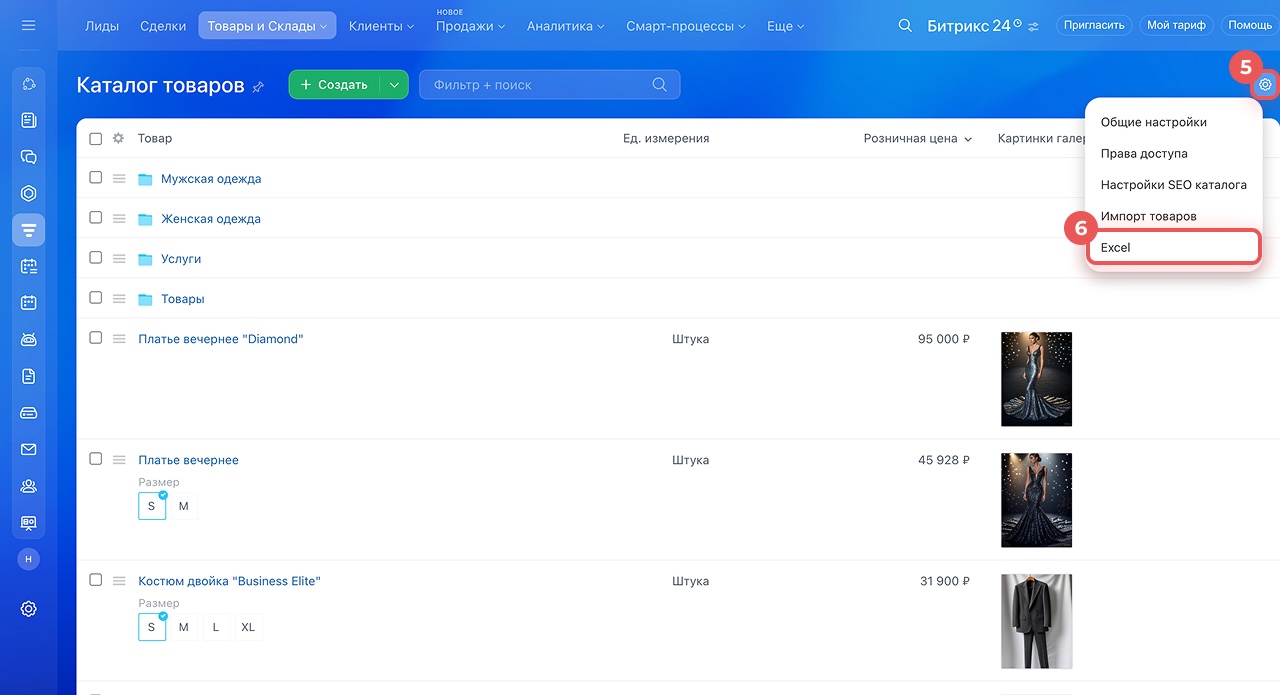The image size is (1280, 695).
Task: Open the calendar icon in left sidebar
Action: (x=28, y=302)
